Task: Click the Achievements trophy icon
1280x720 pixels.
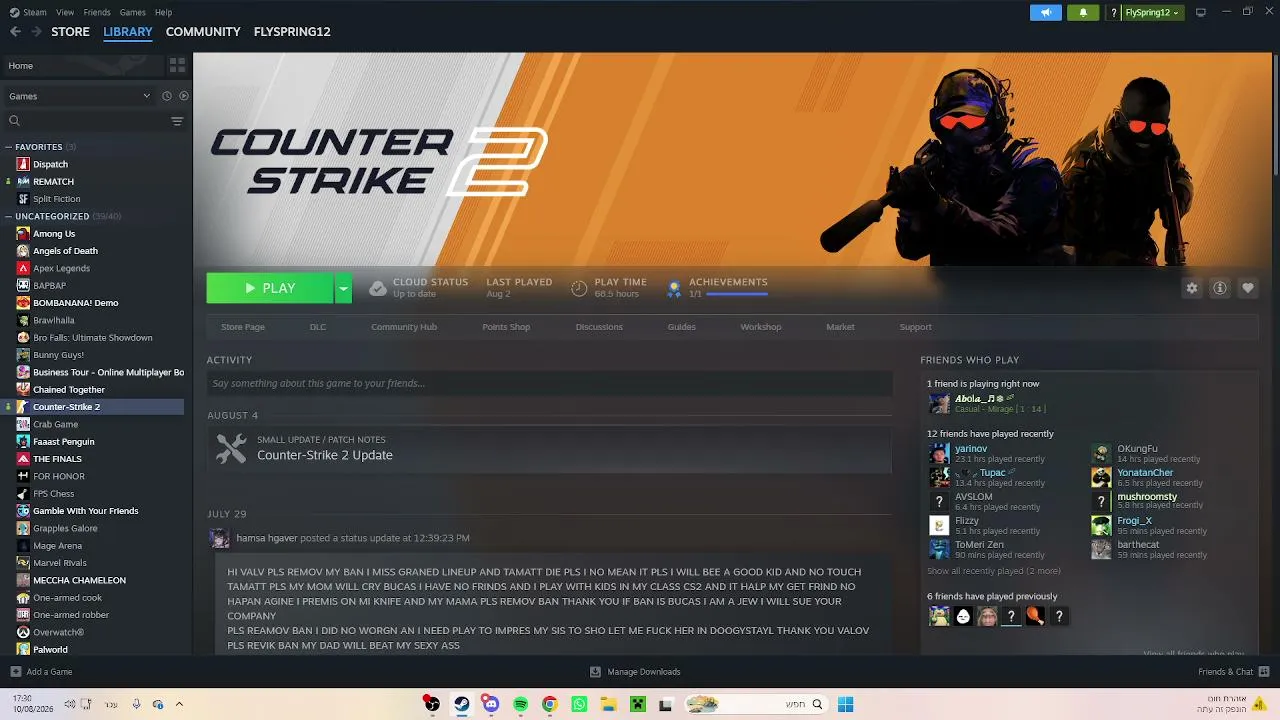Action: tap(674, 289)
